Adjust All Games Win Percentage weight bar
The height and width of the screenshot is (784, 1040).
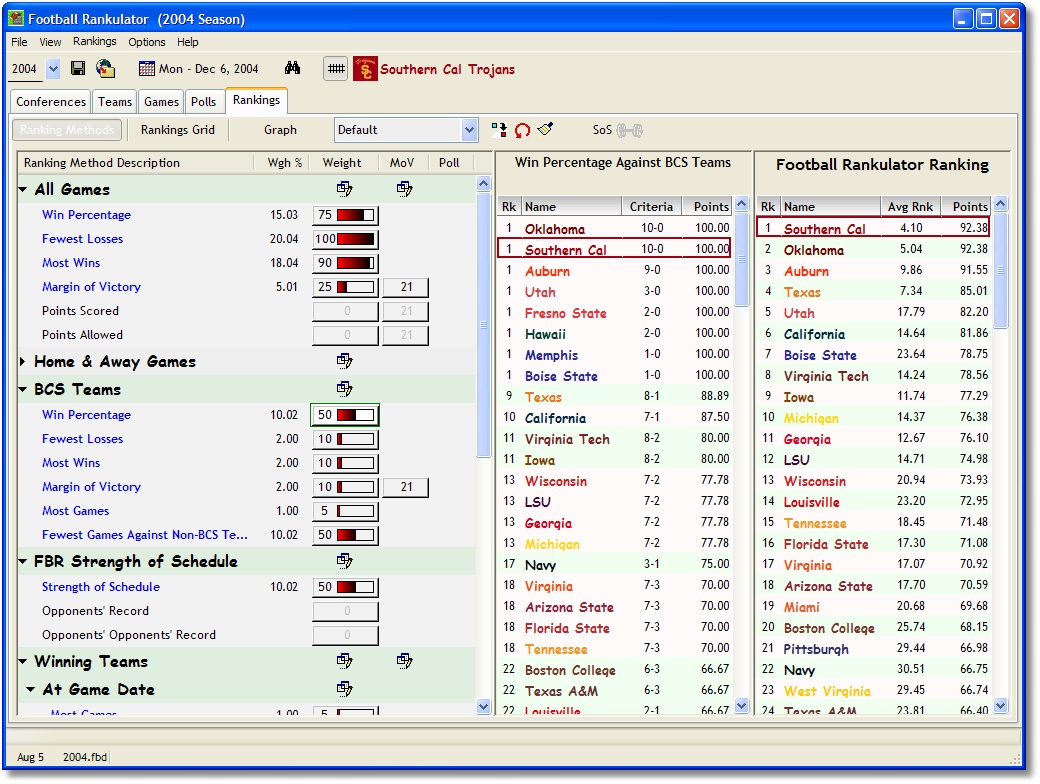click(356, 215)
